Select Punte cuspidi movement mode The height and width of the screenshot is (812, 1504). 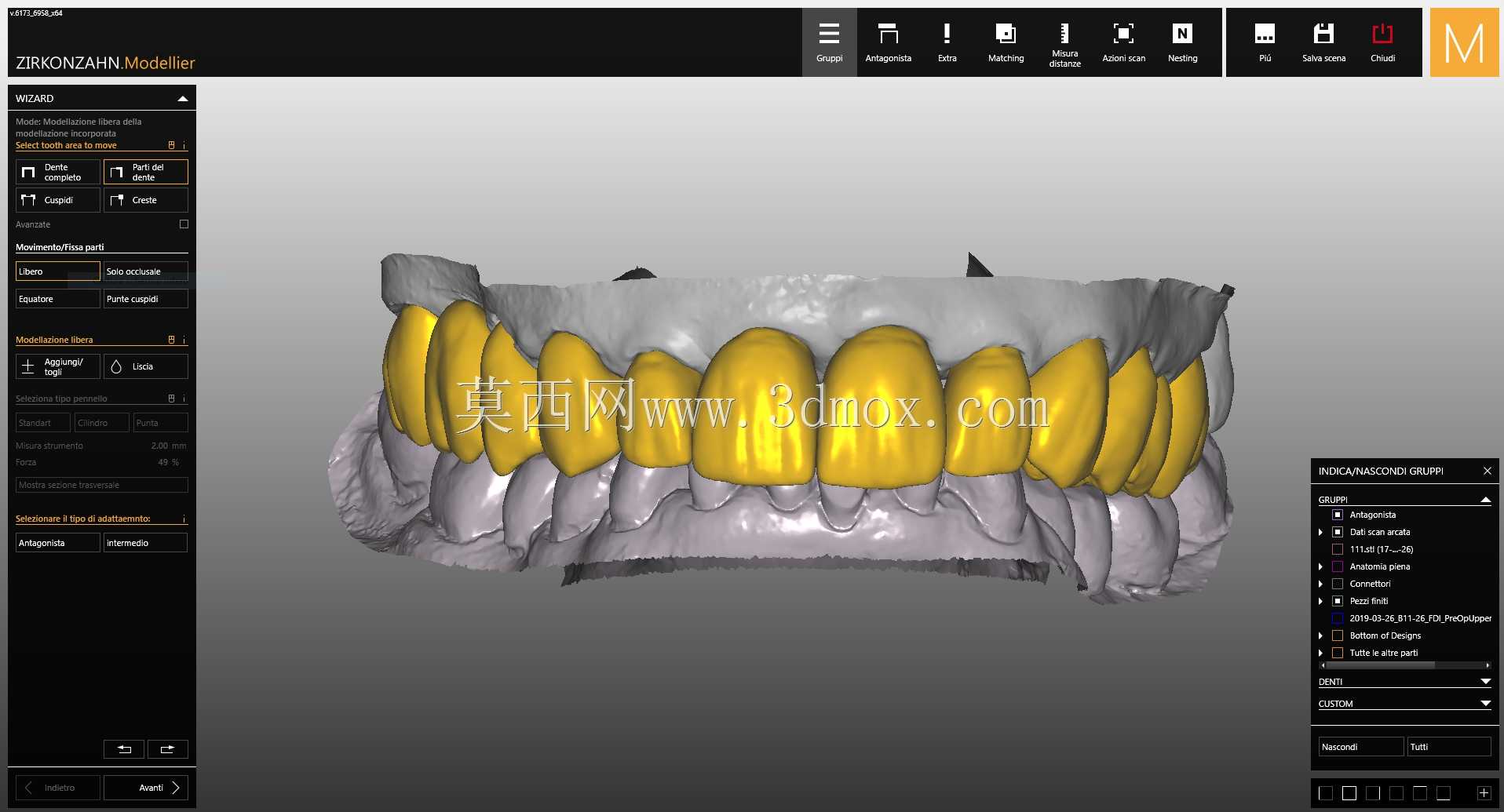(146, 299)
